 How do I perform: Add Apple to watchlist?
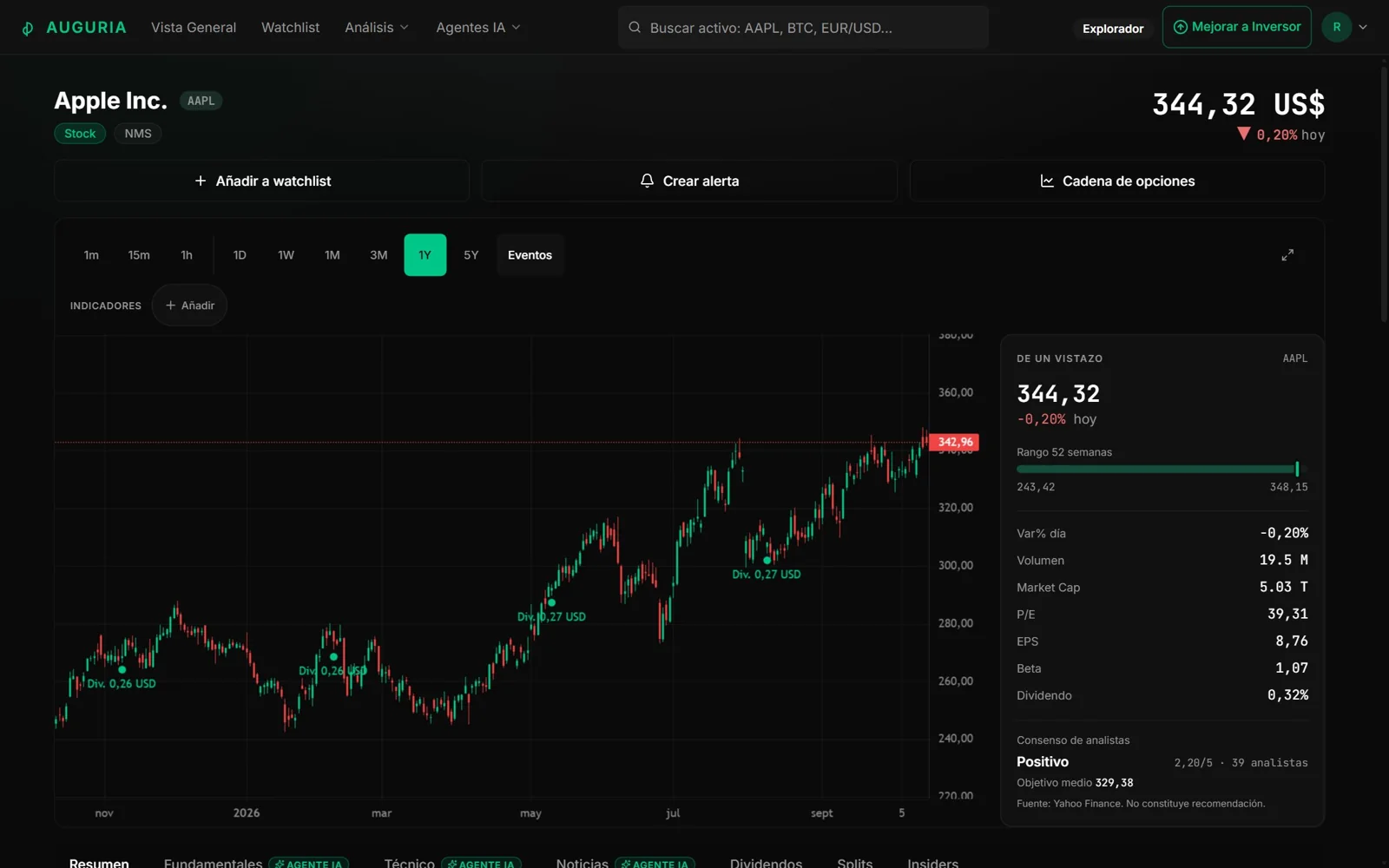click(x=262, y=181)
